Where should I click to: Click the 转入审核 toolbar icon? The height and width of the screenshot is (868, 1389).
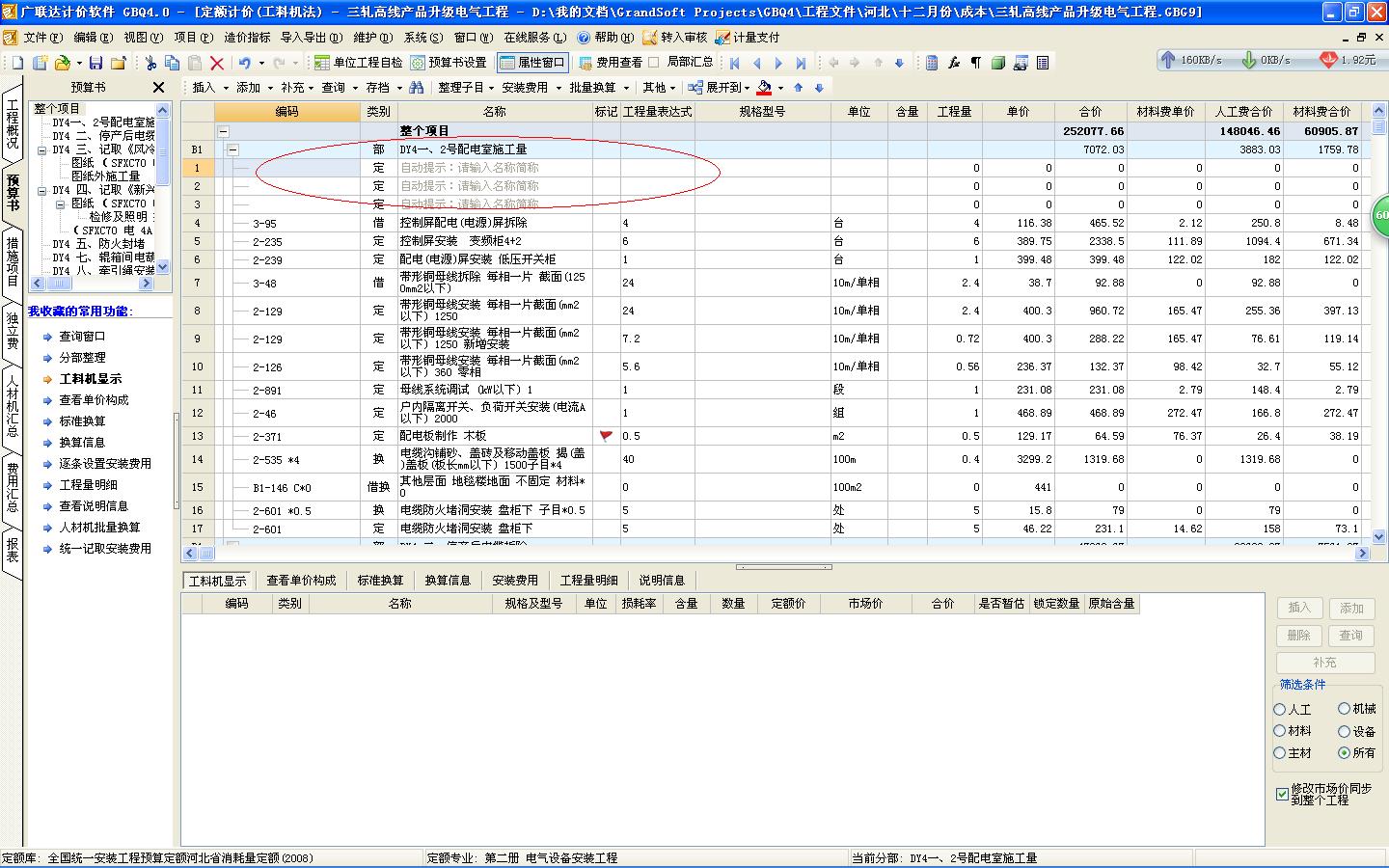[674, 37]
